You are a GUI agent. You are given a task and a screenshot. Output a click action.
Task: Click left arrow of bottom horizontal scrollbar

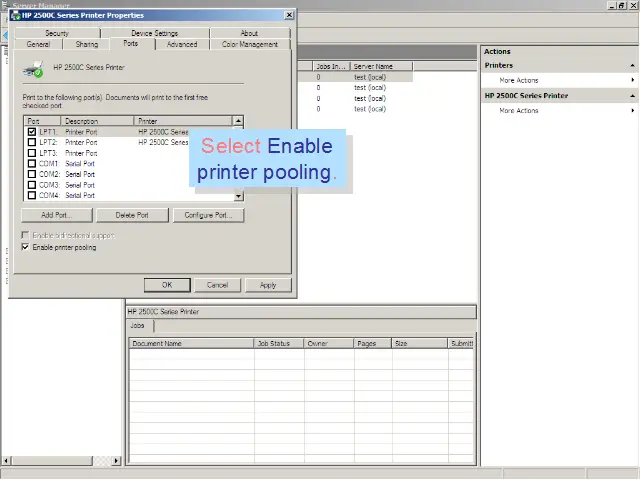click(6, 460)
